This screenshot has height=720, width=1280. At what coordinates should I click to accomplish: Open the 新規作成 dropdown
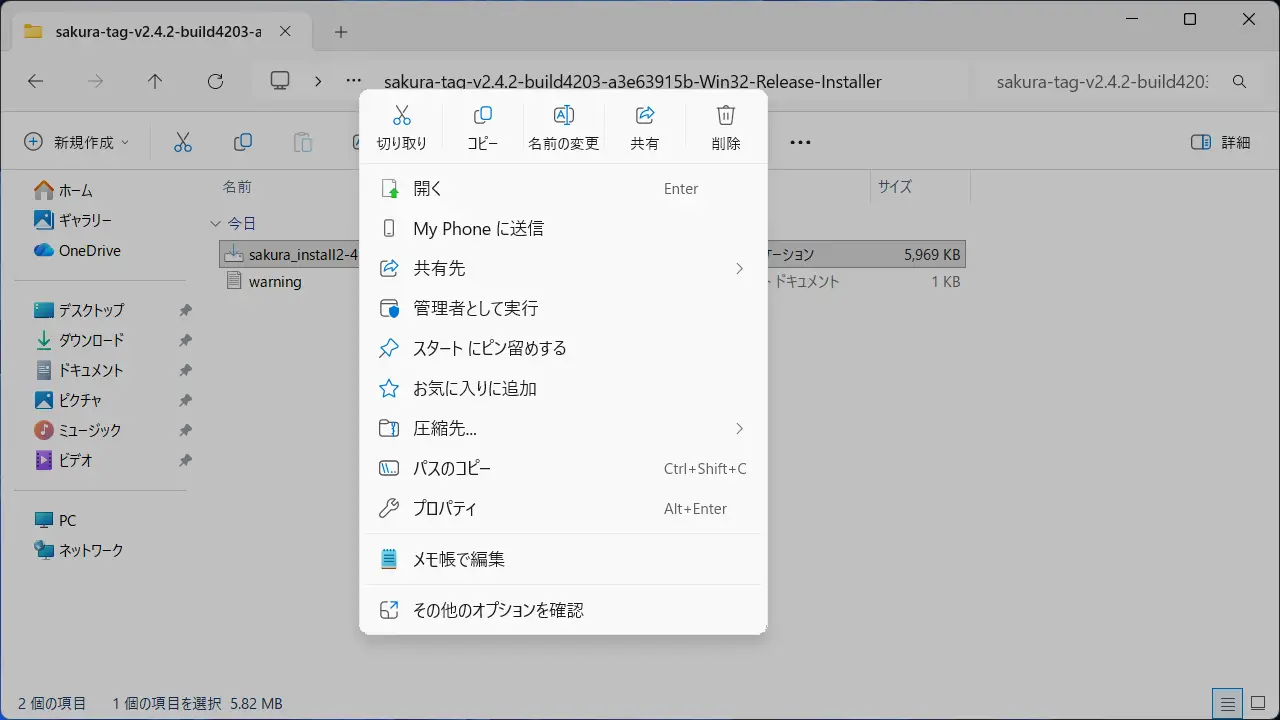tap(77, 142)
